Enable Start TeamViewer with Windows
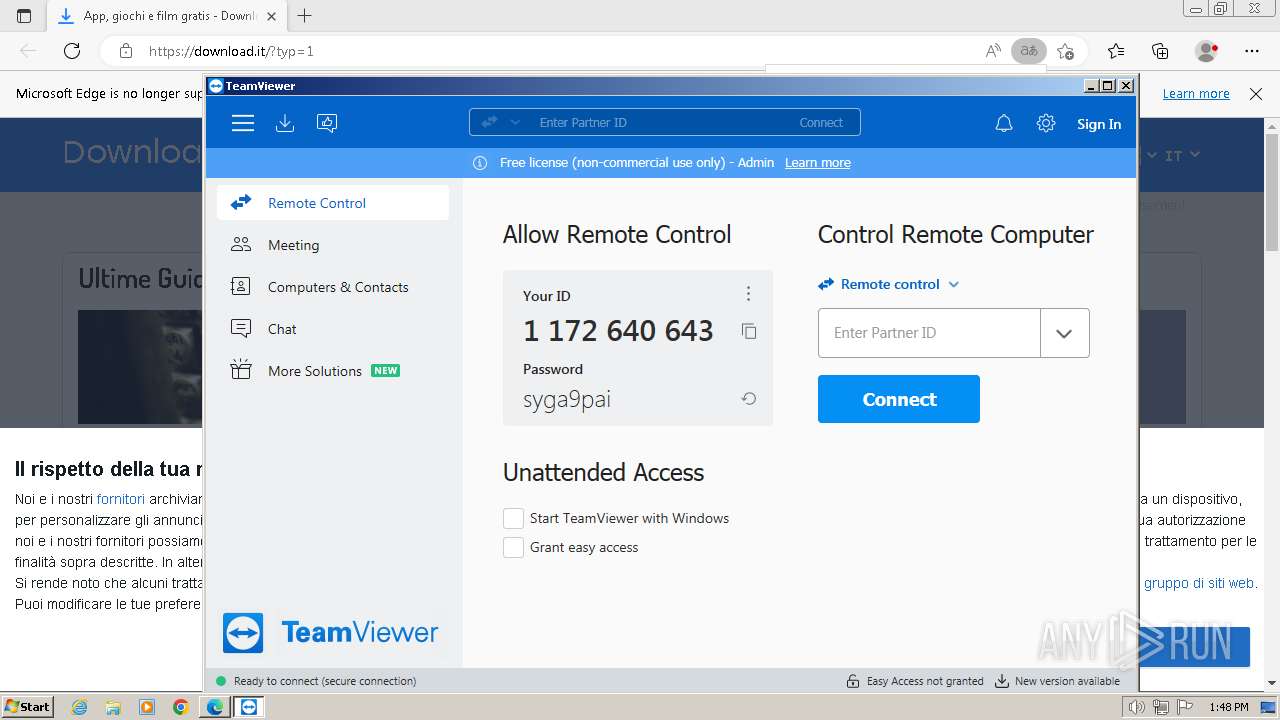The width and height of the screenshot is (1280, 720). (513, 518)
